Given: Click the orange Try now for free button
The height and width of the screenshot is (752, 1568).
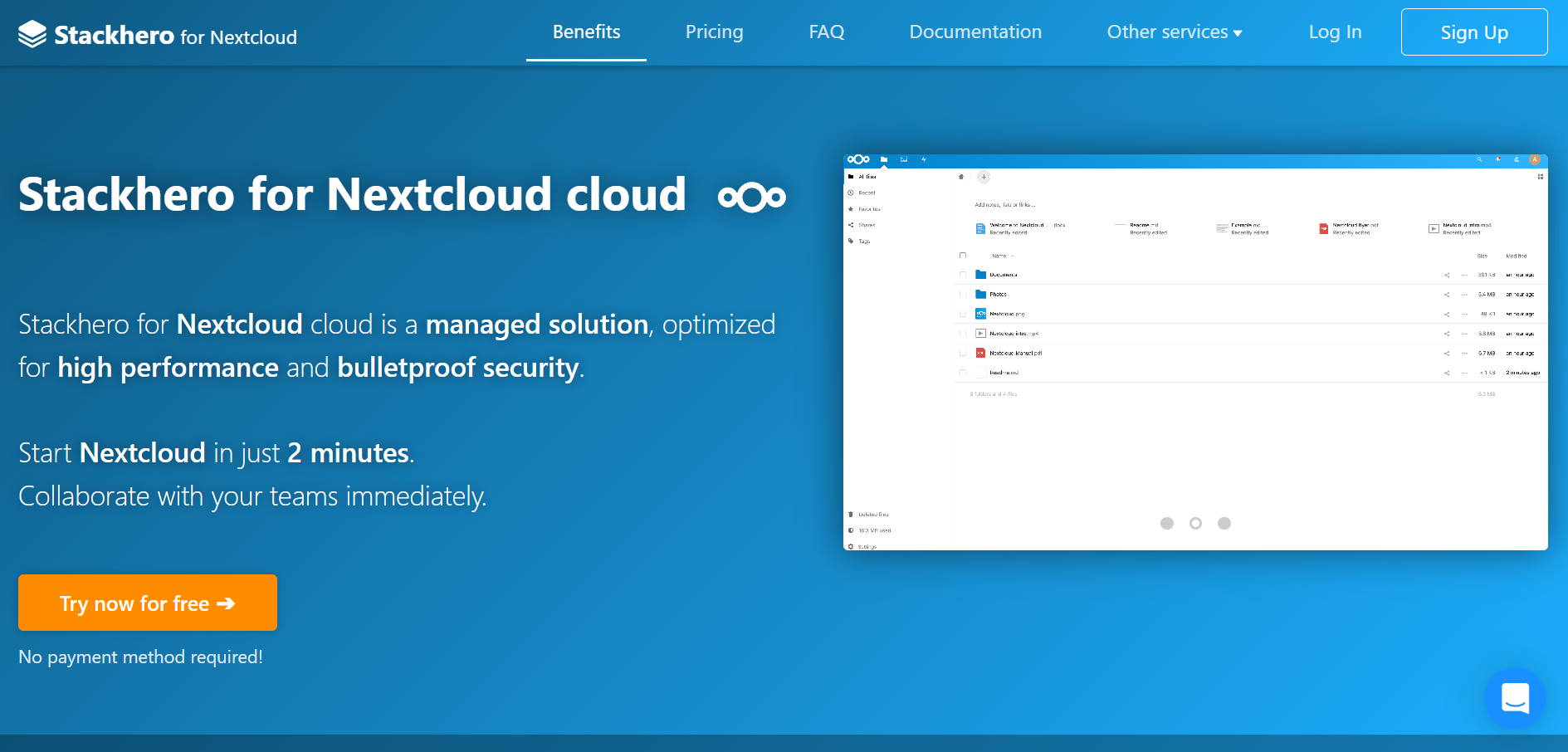Looking at the screenshot, I should pos(148,603).
